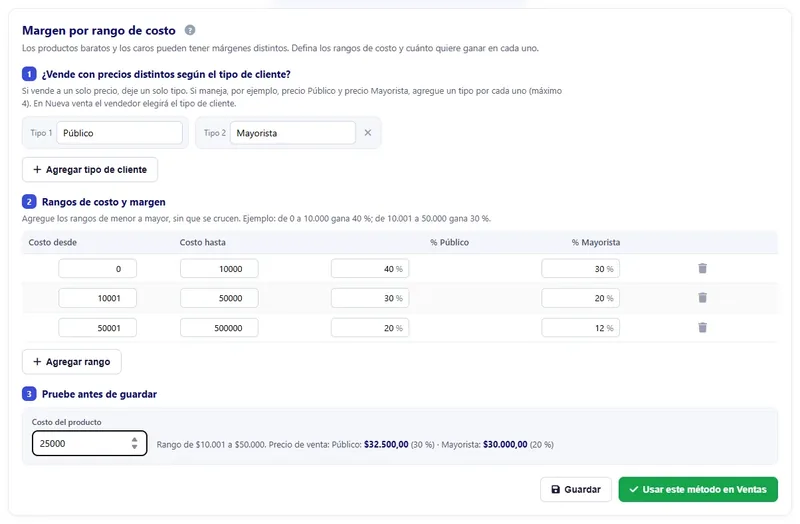Edit Costo desde field with value 0
800x524 pixels.
[x=97, y=268]
